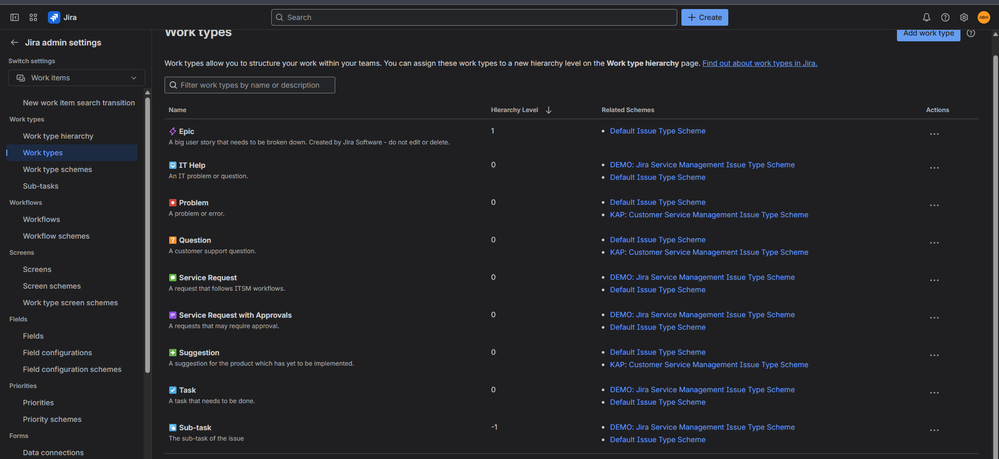999x459 pixels.
Task: Open the app switcher grid icon
Action: (x=34, y=17)
